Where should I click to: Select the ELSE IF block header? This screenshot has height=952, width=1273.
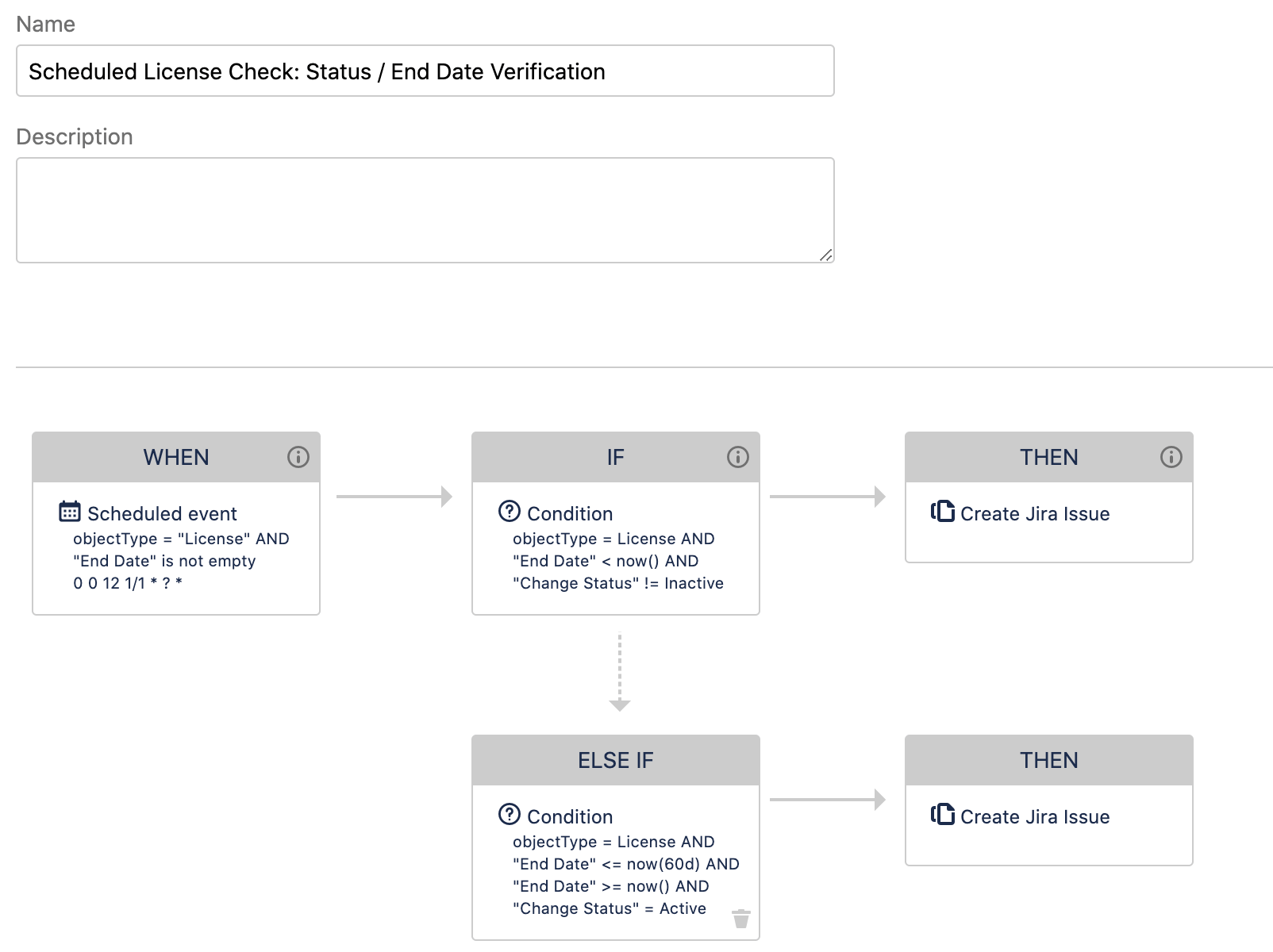click(615, 759)
